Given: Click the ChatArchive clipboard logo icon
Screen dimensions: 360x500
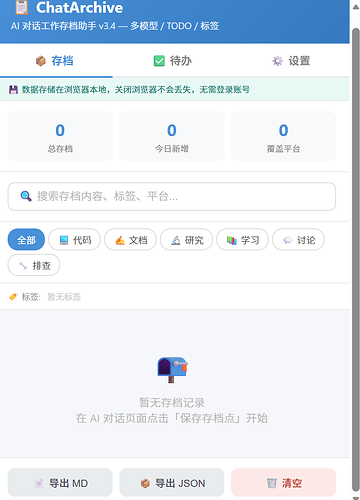Looking at the screenshot, I should (x=22, y=7).
